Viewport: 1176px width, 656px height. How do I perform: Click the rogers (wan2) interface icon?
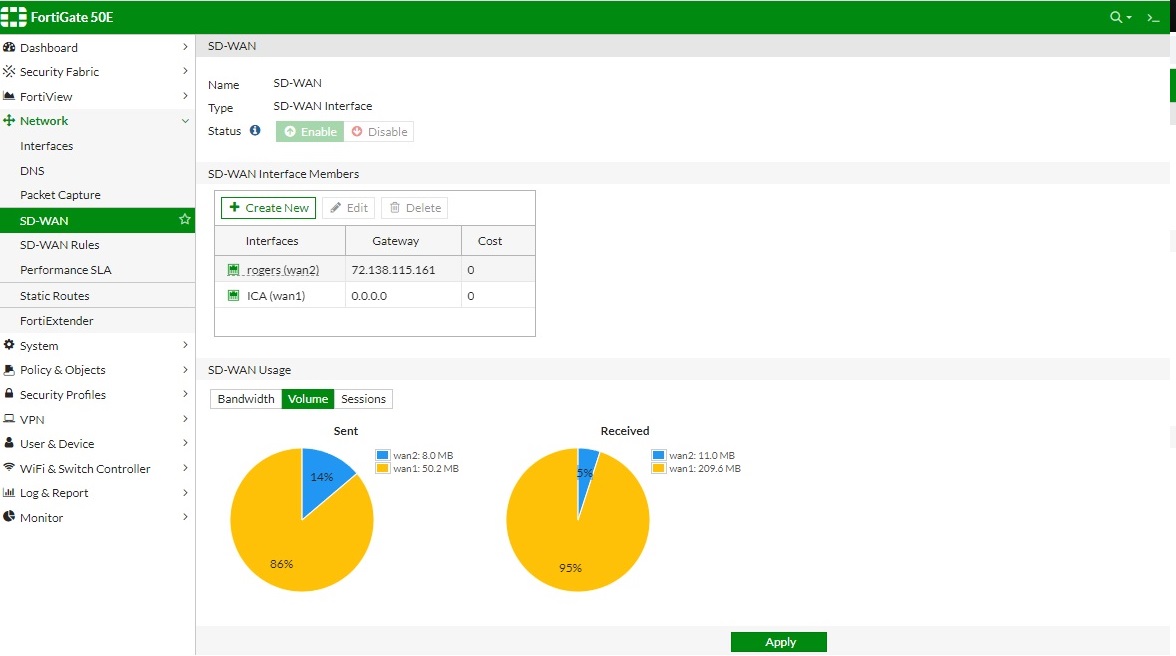pyautogui.click(x=233, y=270)
